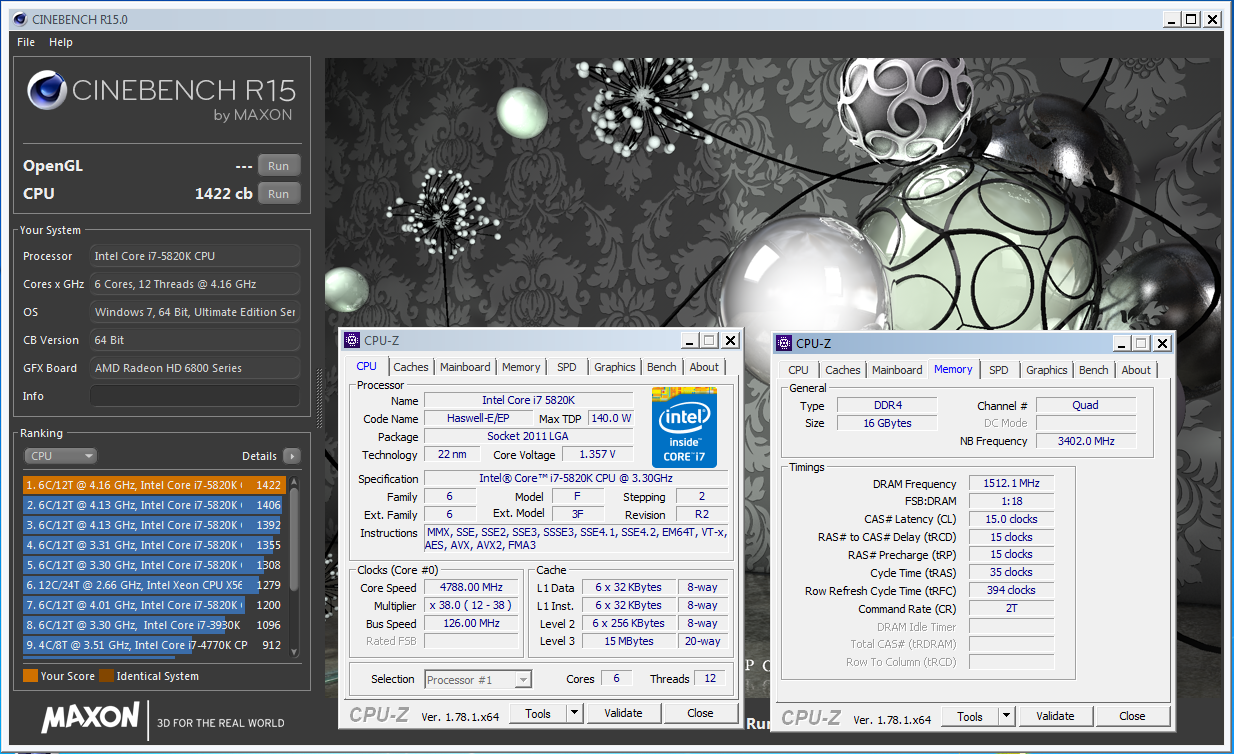Image resolution: width=1234 pixels, height=754 pixels.
Task: Switch to About tab in Memory CPU-Z window
Action: coord(1136,370)
